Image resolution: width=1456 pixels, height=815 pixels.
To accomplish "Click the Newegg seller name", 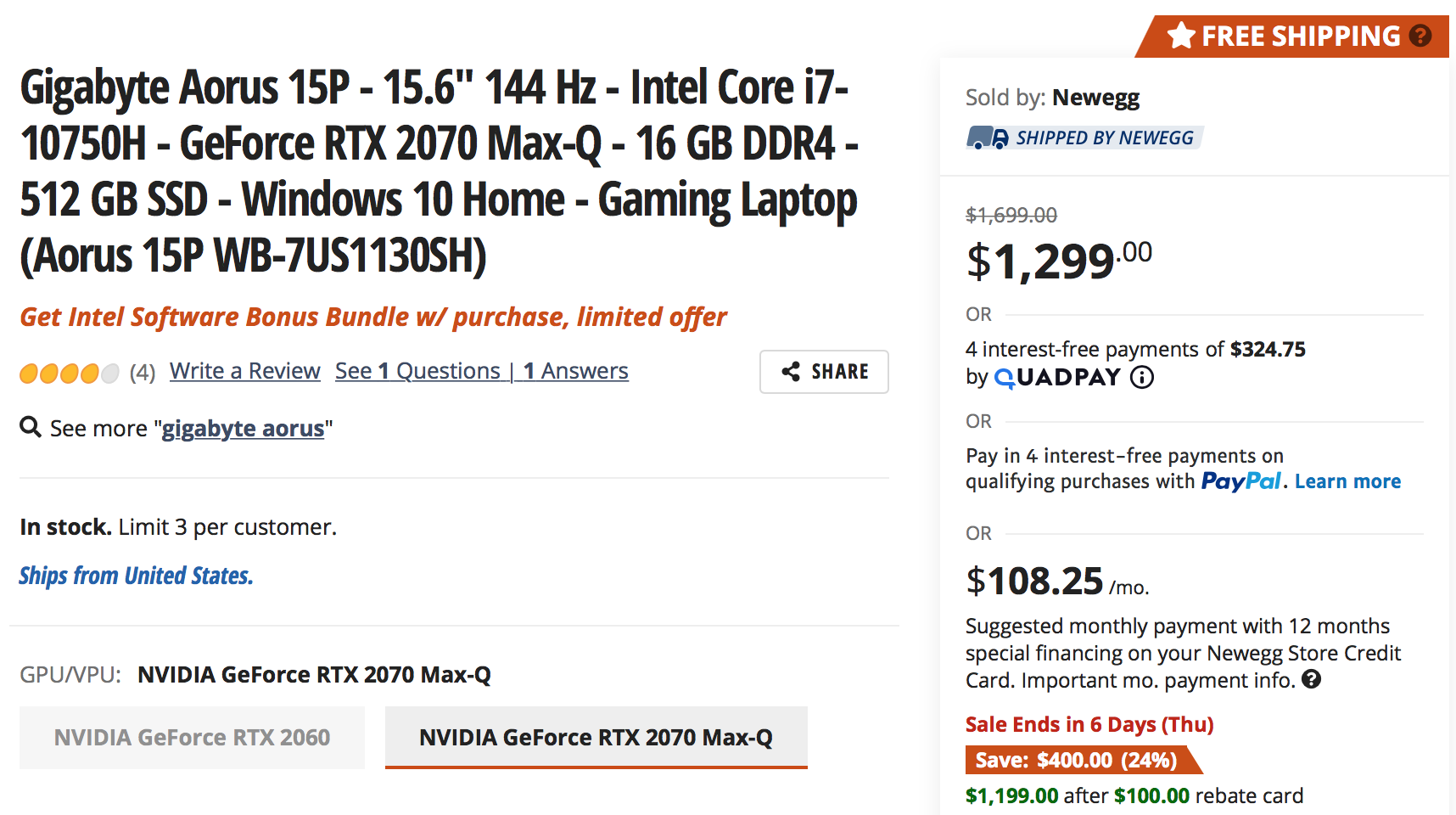I will click(x=1096, y=98).
